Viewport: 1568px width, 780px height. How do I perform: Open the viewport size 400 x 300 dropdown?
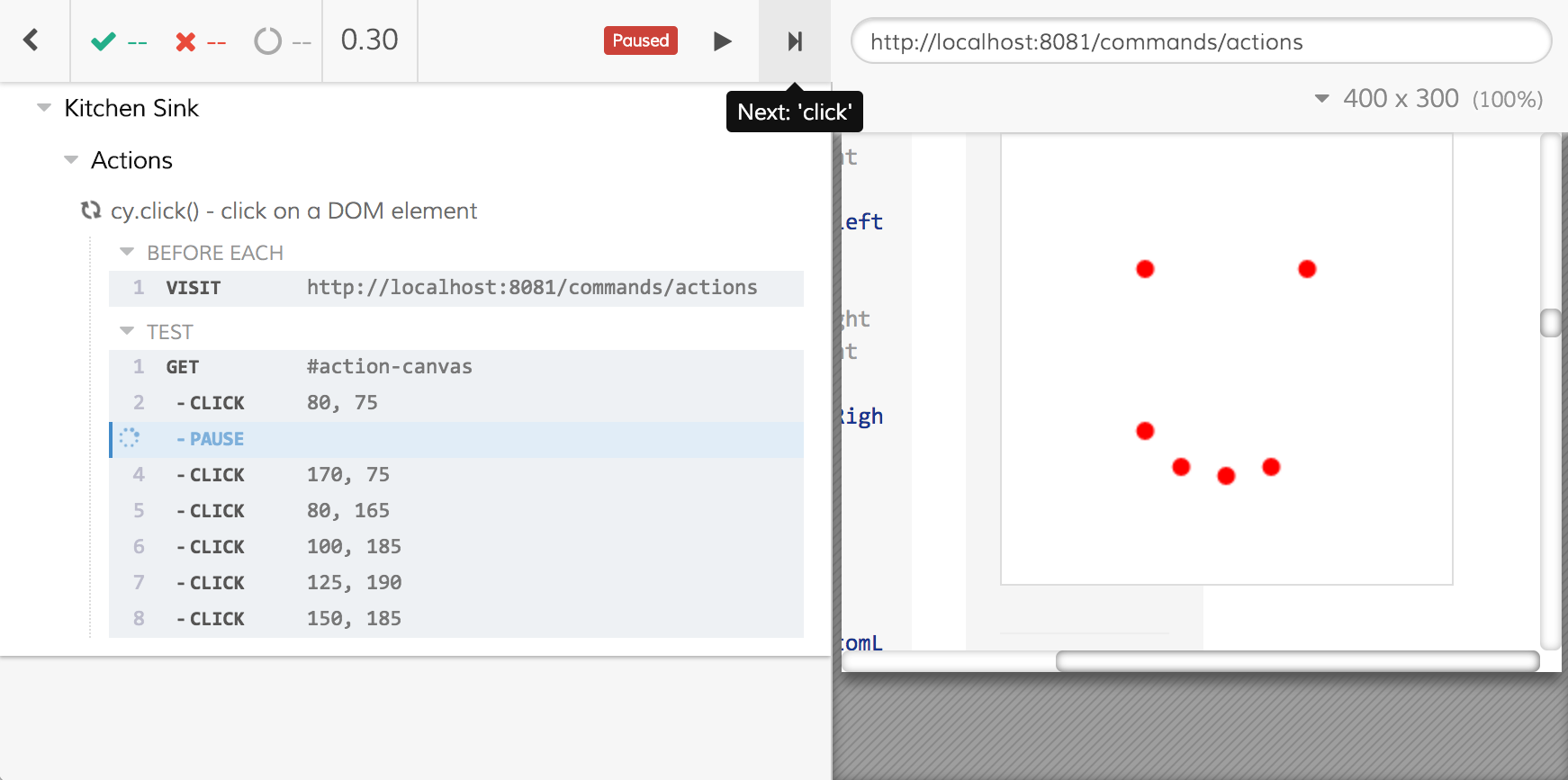pyautogui.click(x=1322, y=99)
